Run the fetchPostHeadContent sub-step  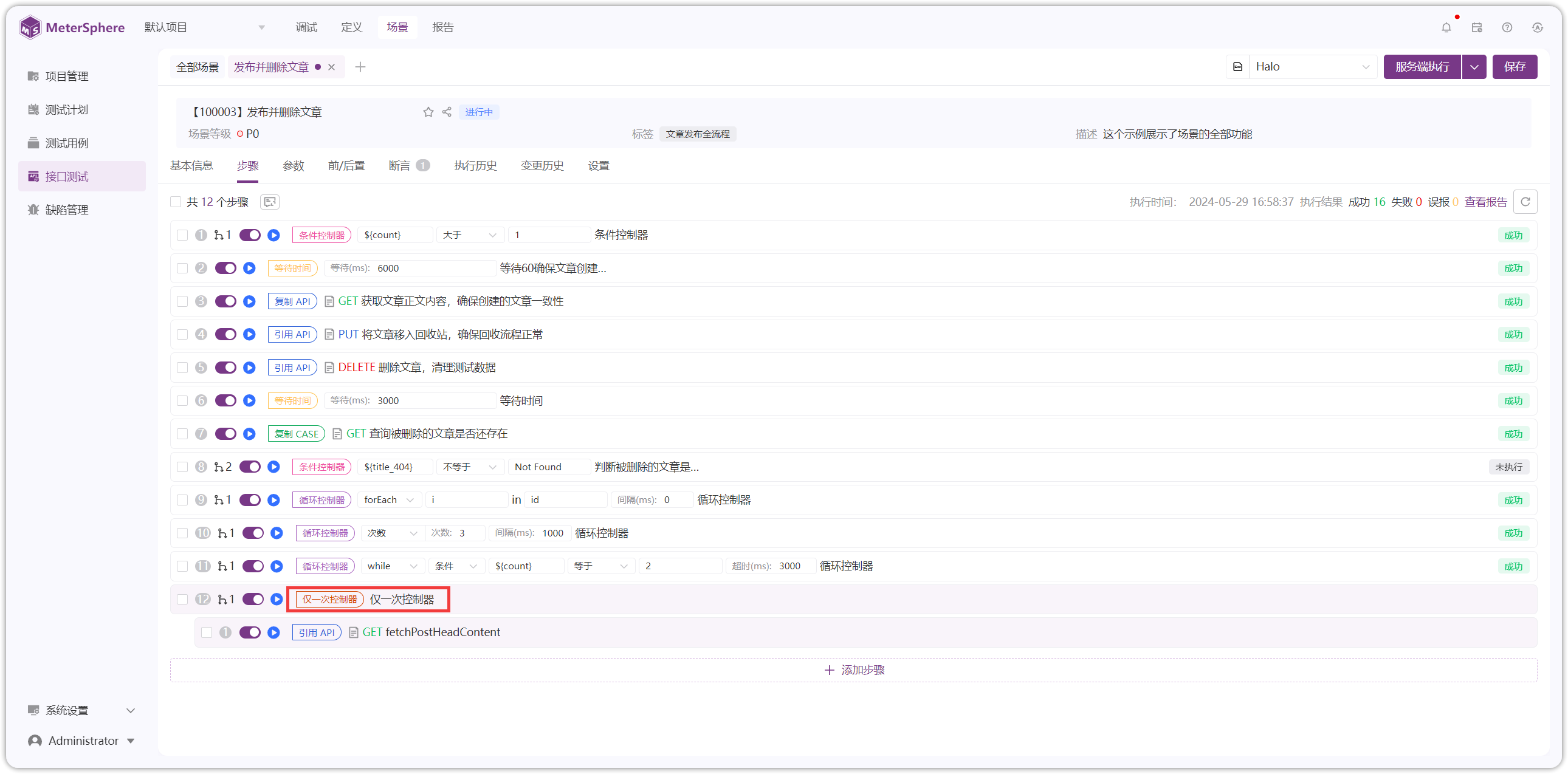click(274, 633)
